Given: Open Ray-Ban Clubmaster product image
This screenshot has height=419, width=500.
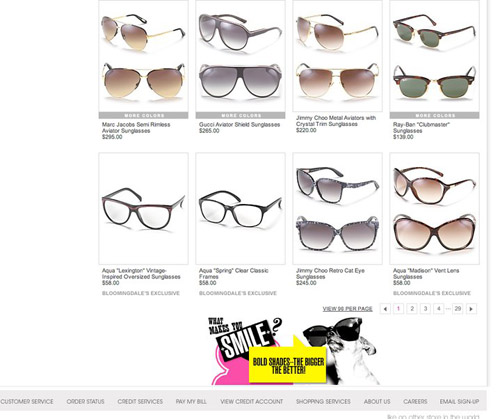Looking at the screenshot, I should (434, 56).
